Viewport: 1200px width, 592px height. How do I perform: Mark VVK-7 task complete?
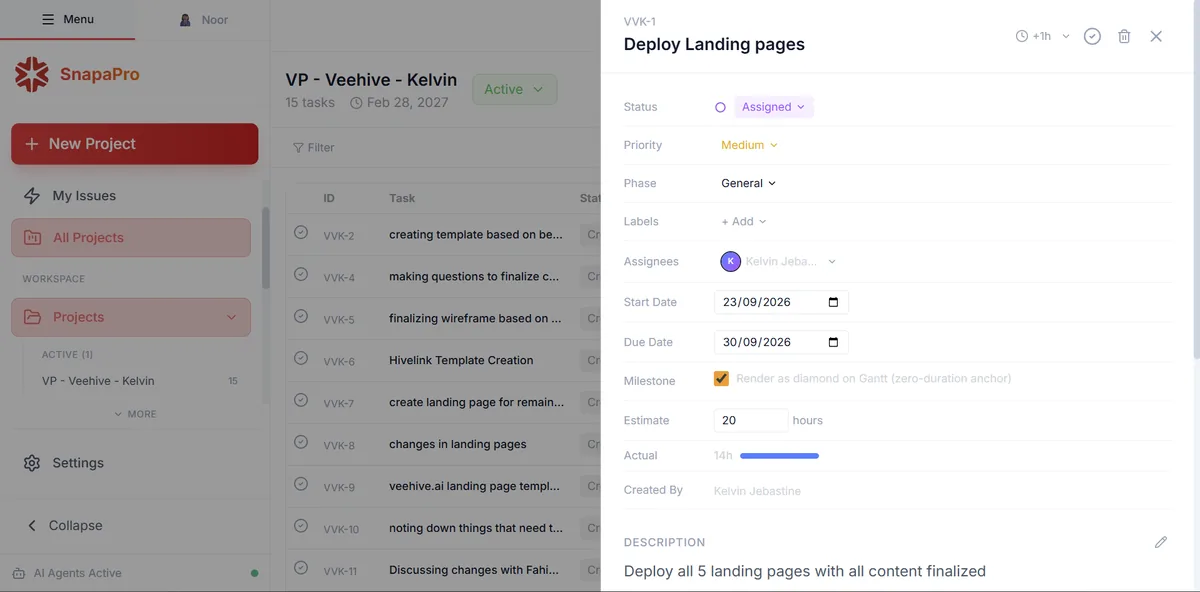tap(301, 400)
